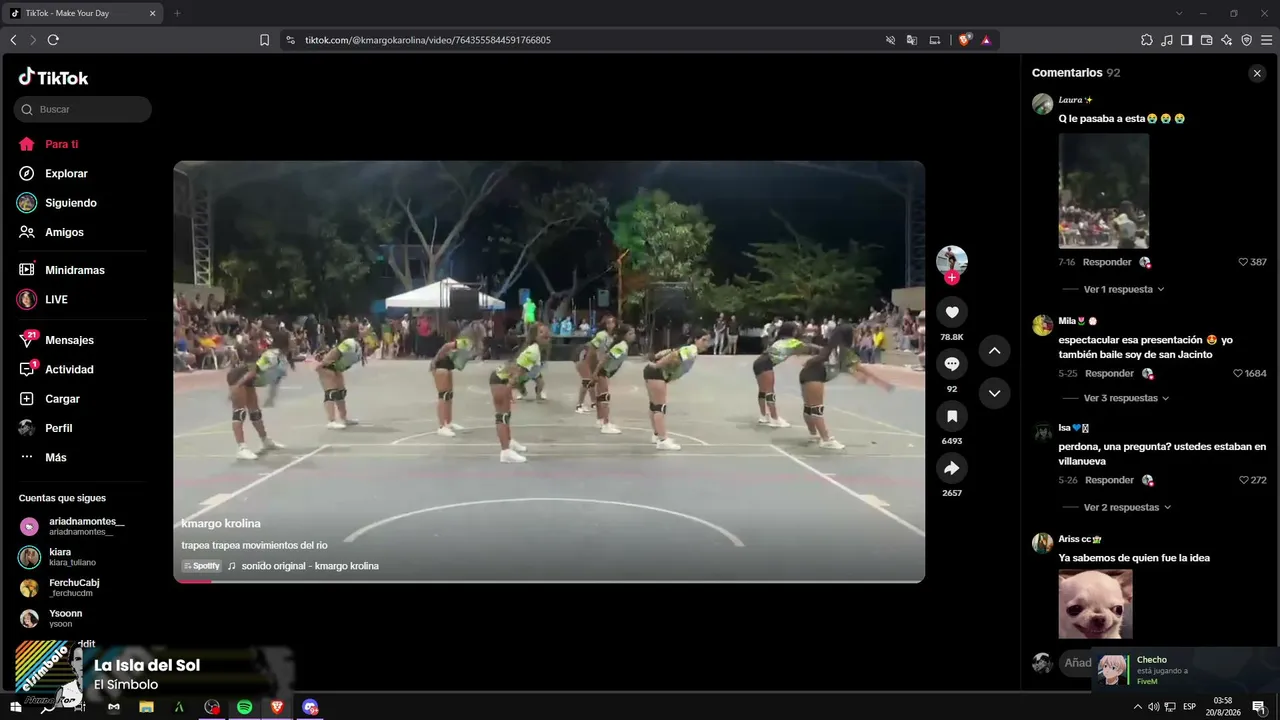Screen dimensions: 1280x720
Task: Share the video using the arrow icon
Action: pyautogui.click(x=951, y=468)
